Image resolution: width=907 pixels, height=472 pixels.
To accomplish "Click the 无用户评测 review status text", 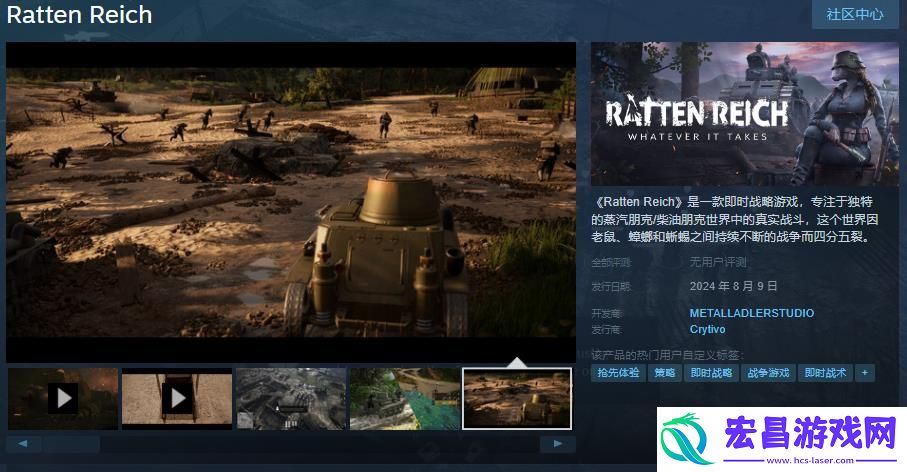I will tap(718, 263).
